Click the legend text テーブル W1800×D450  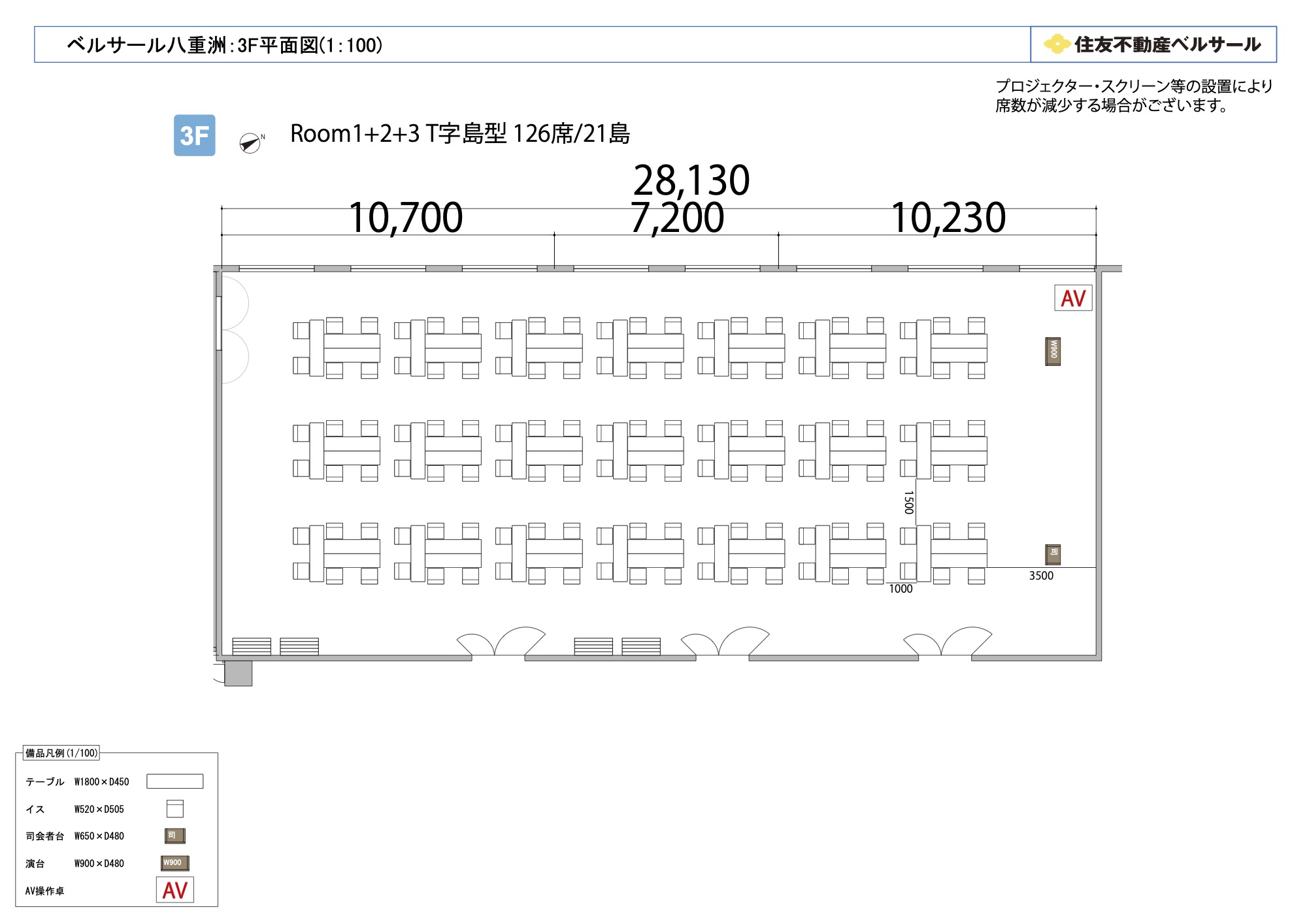(77, 782)
